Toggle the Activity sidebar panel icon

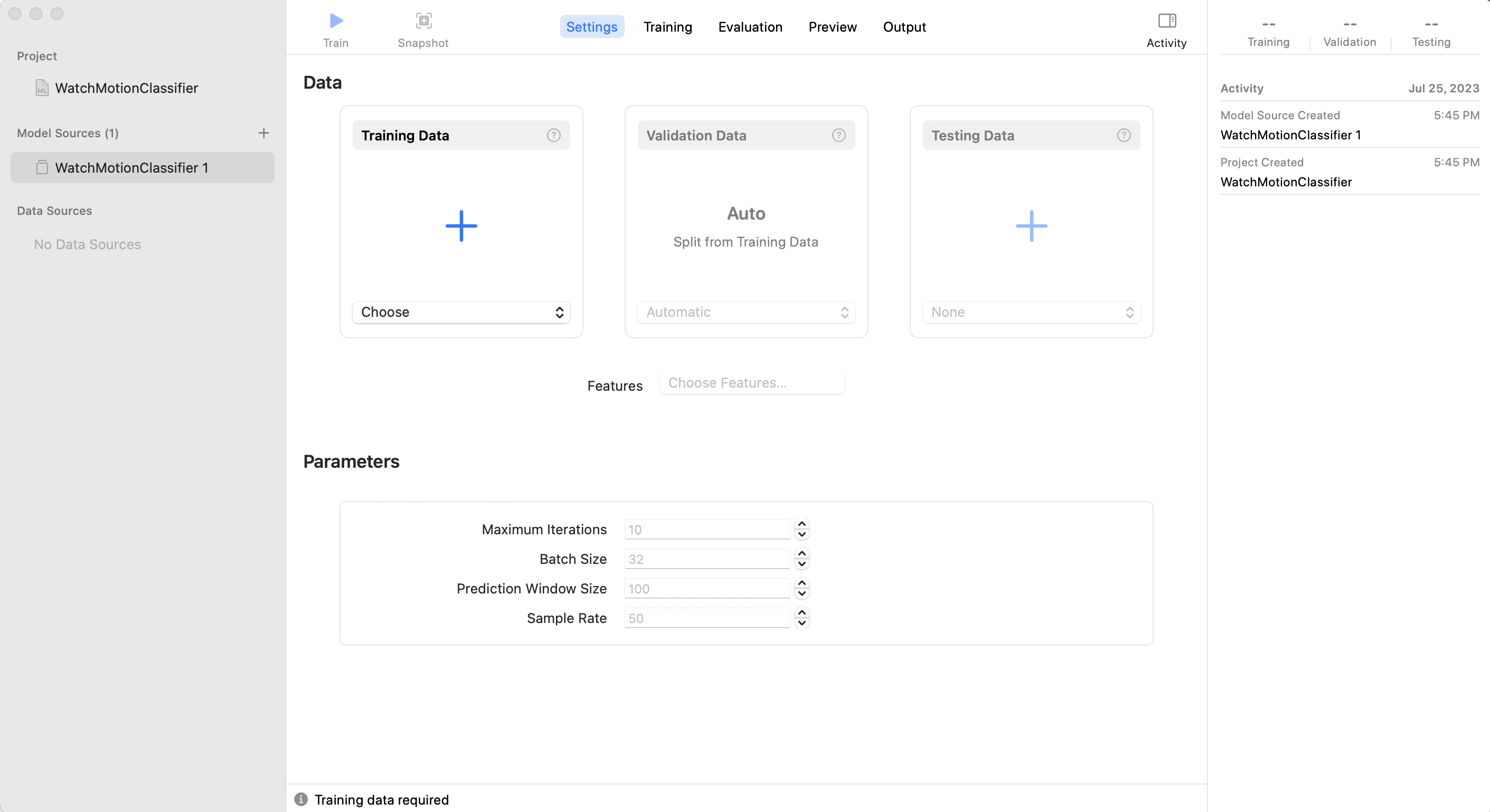point(1166,22)
